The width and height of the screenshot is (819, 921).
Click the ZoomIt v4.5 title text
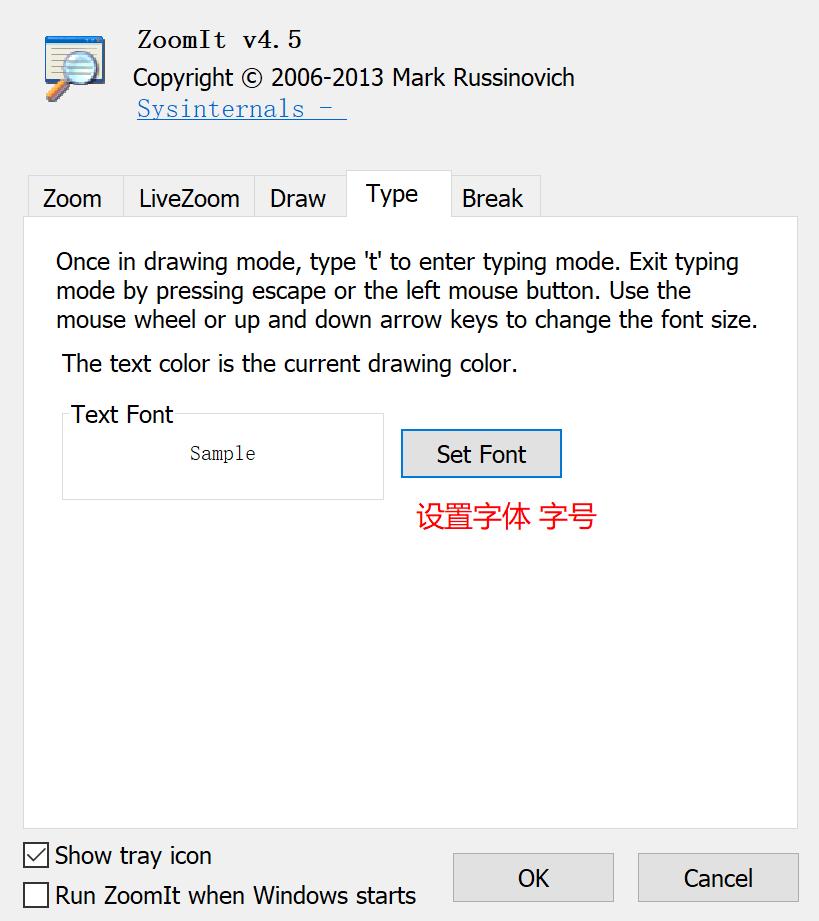(x=219, y=41)
